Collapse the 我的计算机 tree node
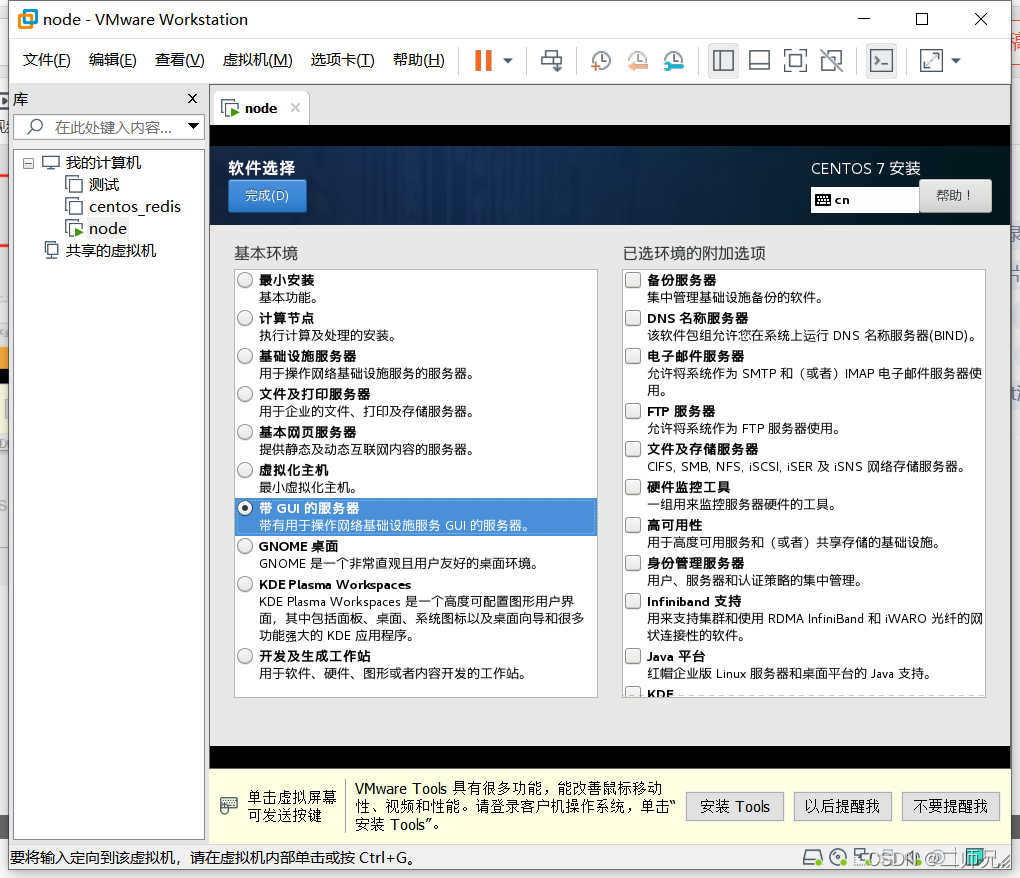The height and width of the screenshot is (878, 1020). point(29,163)
